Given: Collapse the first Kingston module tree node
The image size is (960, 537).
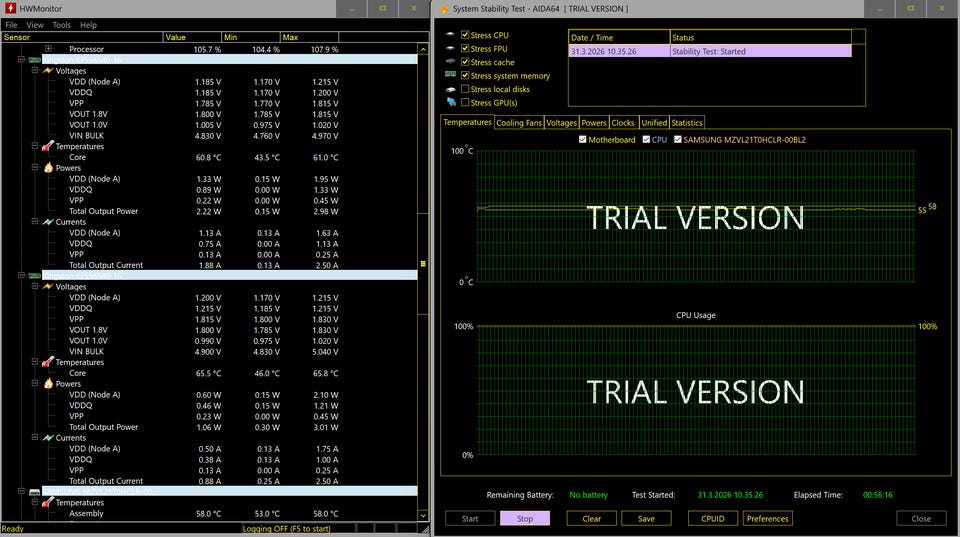Looking at the screenshot, I should click(x=21, y=60).
